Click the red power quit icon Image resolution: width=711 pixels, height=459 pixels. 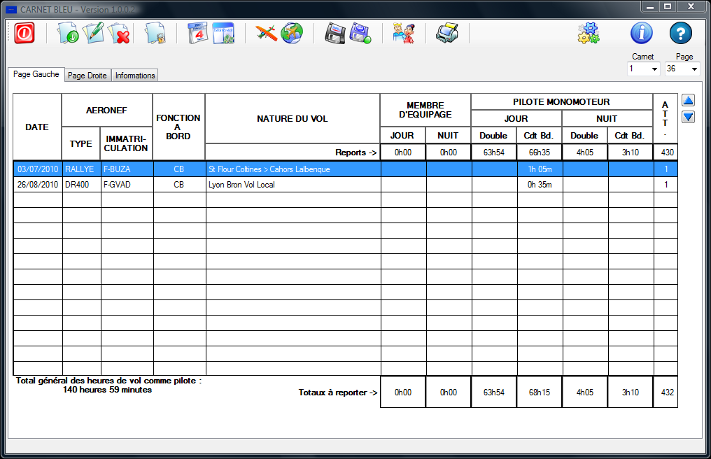click(x=24, y=33)
